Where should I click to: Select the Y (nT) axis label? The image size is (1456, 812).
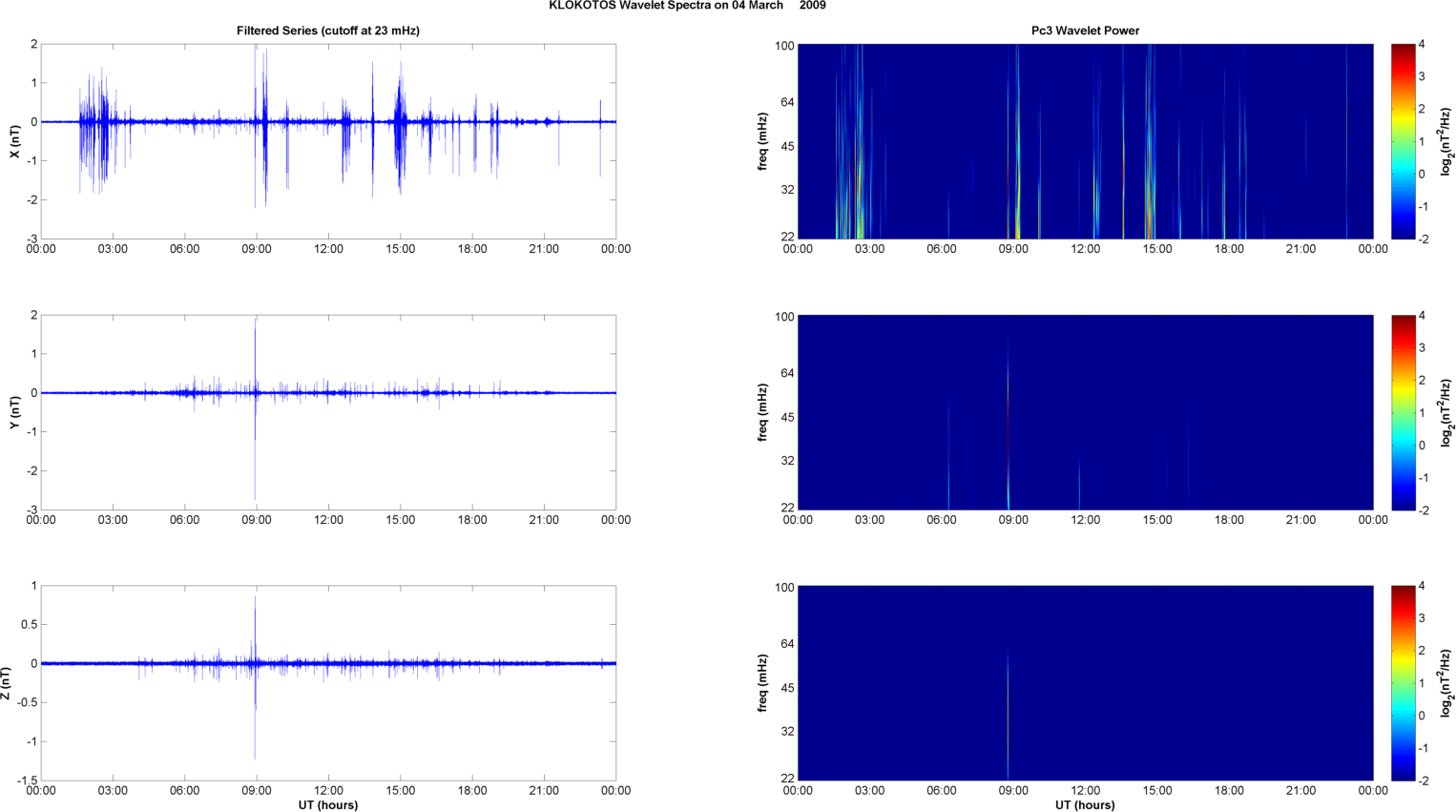click(x=14, y=412)
